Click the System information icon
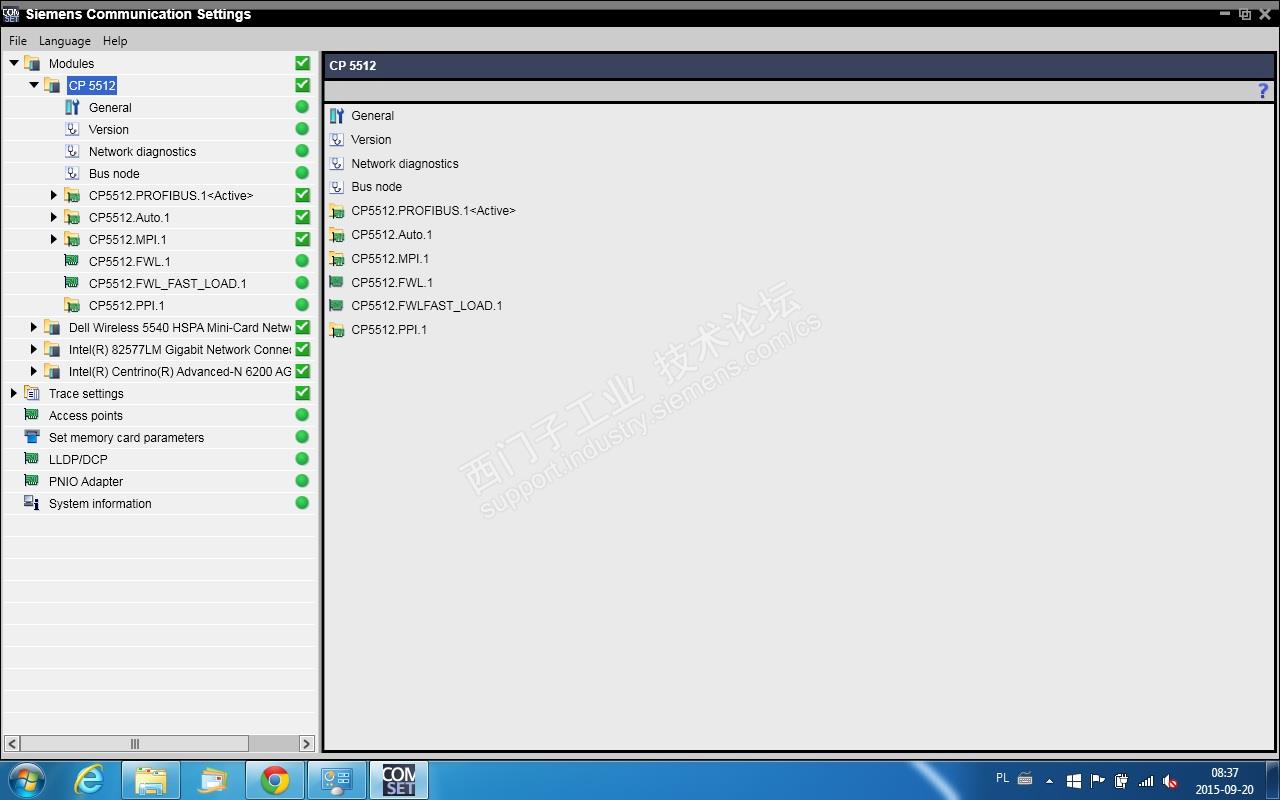The width and height of the screenshot is (1280, 800). coord(32,503)
